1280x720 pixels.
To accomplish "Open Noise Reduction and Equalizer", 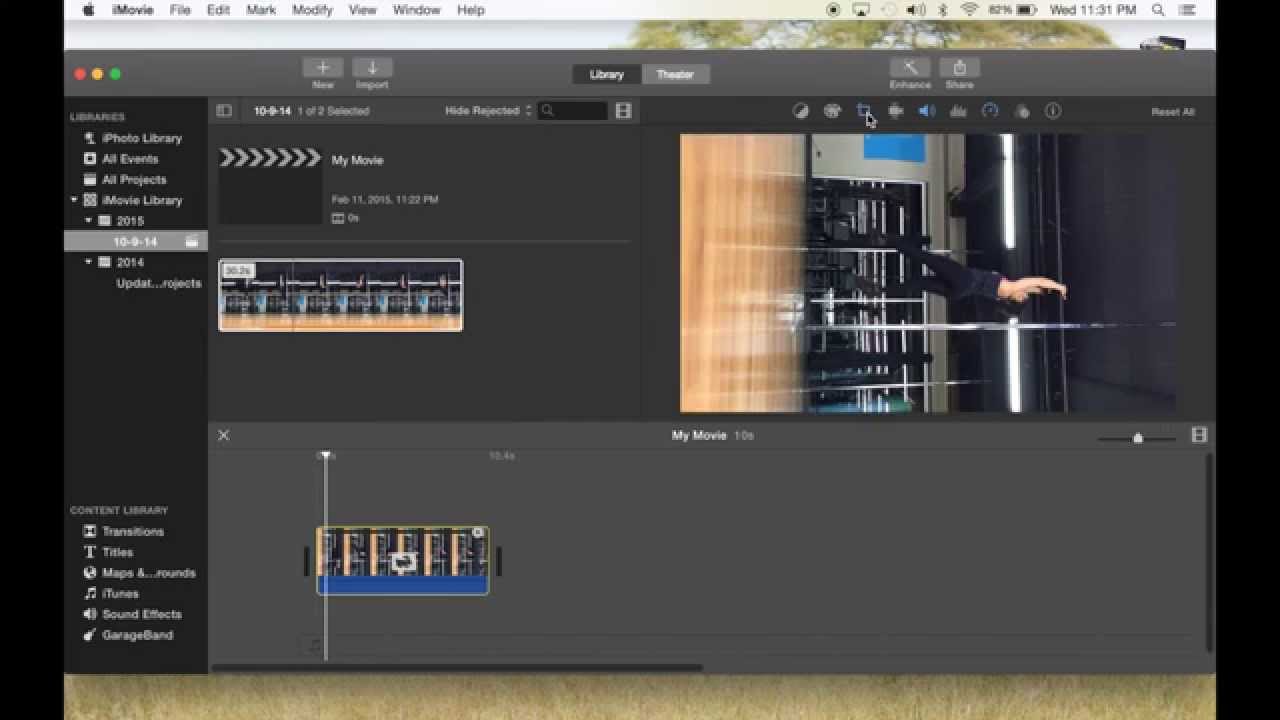I will [x=958, y=111].
